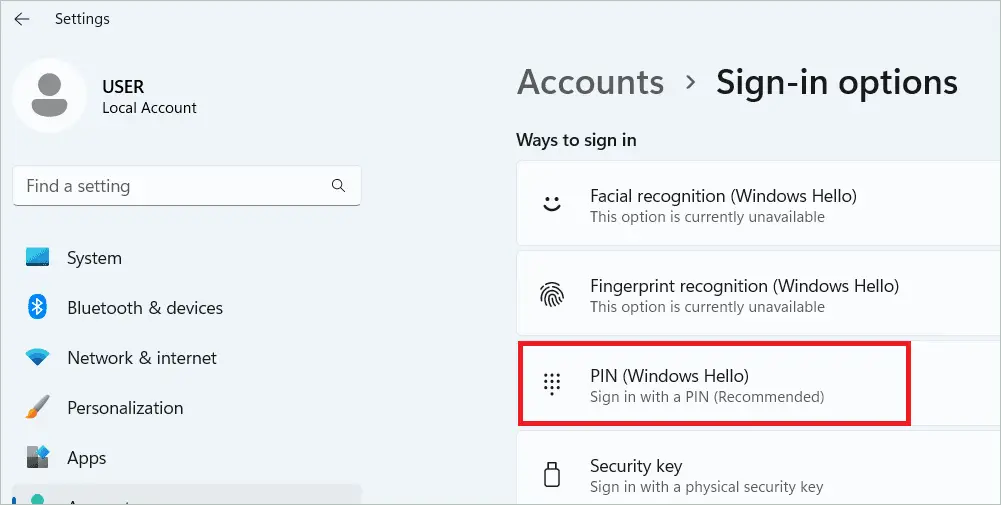1001x505 pixels.
Task: Click the fingerprint icon
Action: 552,295
